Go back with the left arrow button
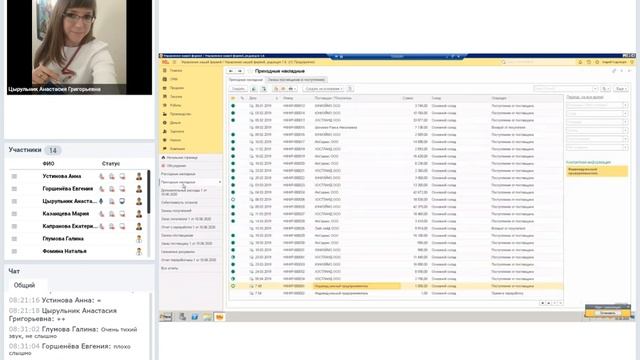The image size is (640, 360). (x=231, y=71)
